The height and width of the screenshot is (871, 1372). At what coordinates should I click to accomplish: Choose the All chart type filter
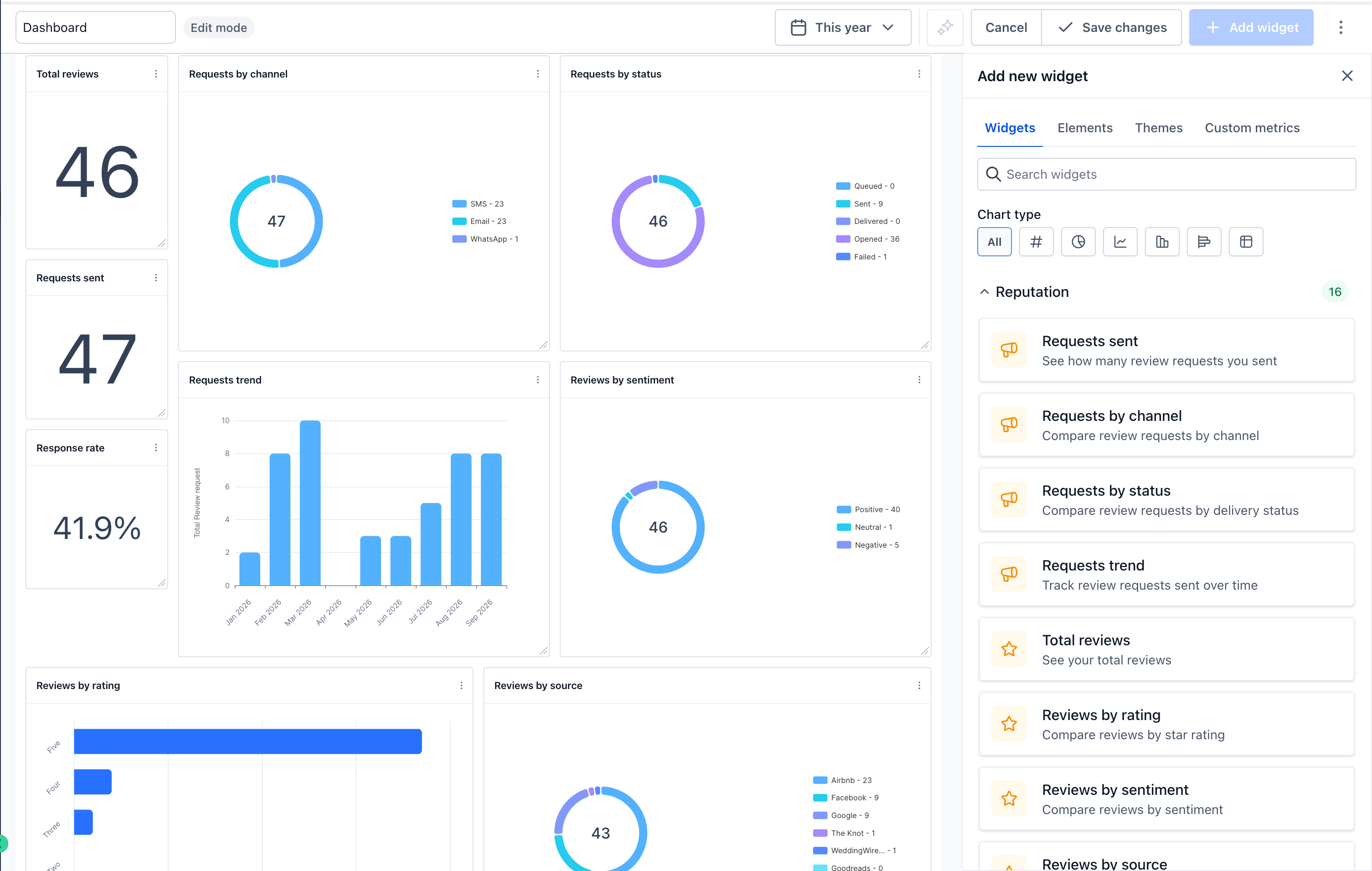[x=994, y=242]
